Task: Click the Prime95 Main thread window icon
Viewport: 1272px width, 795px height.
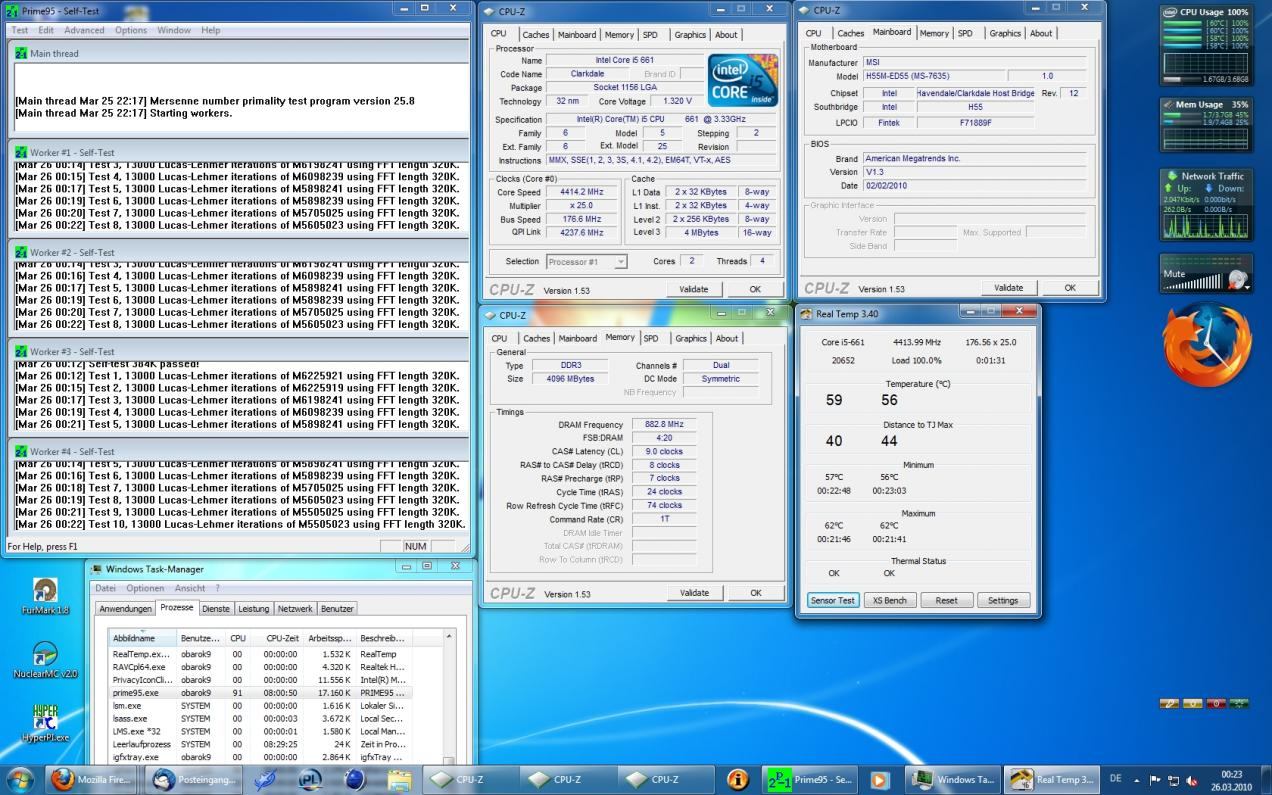Action: click(x=21, y=53)
